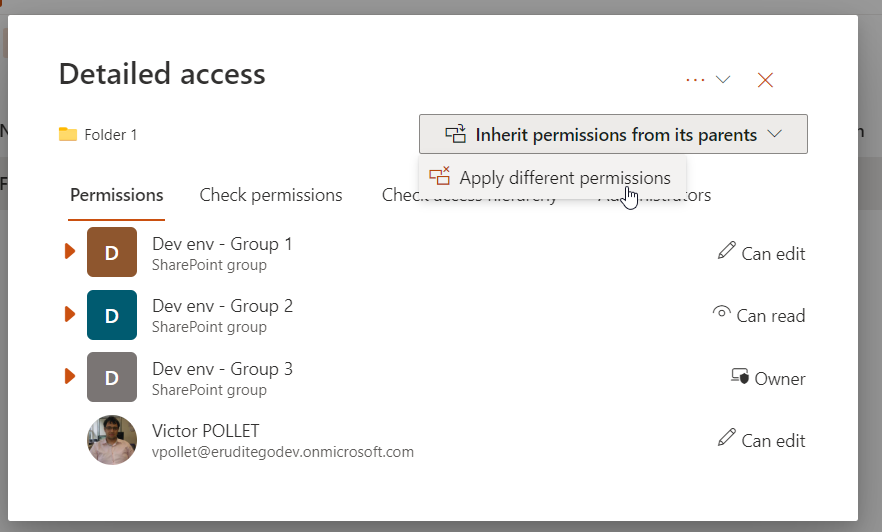Switch to the Check permissions tab
This screenshot has height=532, width=882.
[x=271, y=195]
